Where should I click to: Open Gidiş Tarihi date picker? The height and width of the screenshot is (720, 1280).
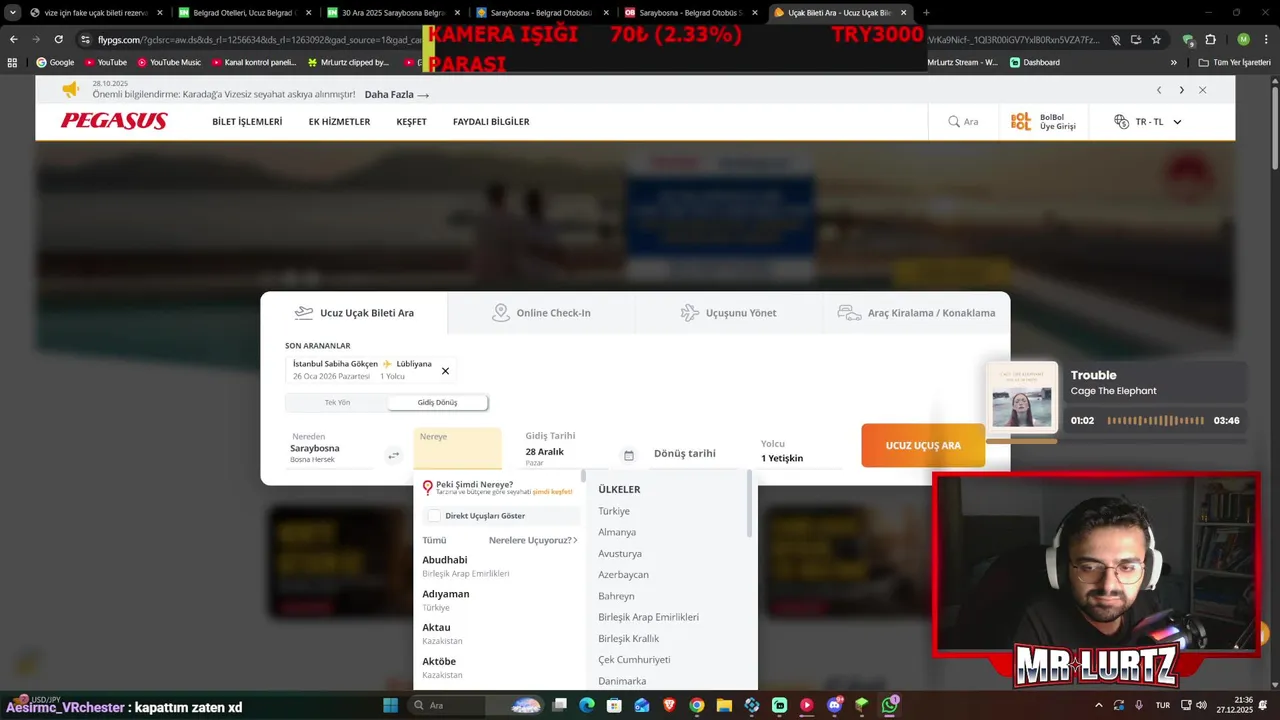tap(565, 450)
